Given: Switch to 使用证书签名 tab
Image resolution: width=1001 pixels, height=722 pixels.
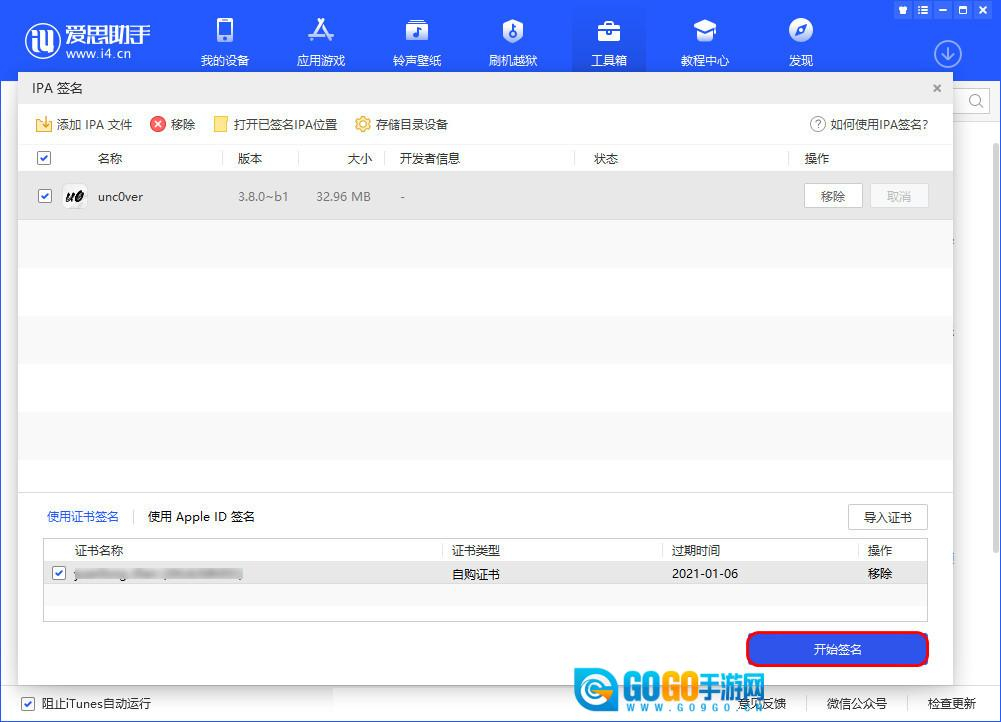Looking at the screenshot, I should click(83, 517).
